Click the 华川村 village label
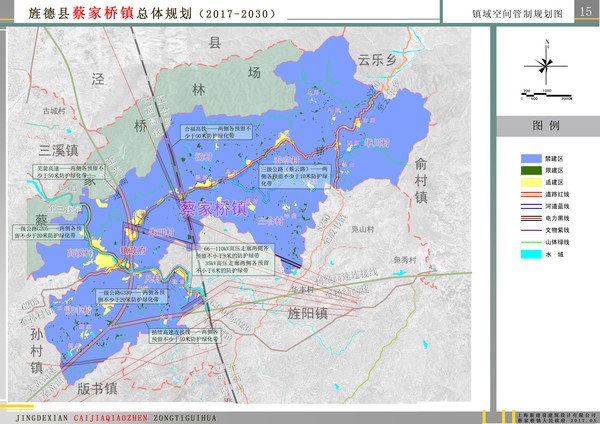Screen dimensions: 600x424 tap(377, 143)
